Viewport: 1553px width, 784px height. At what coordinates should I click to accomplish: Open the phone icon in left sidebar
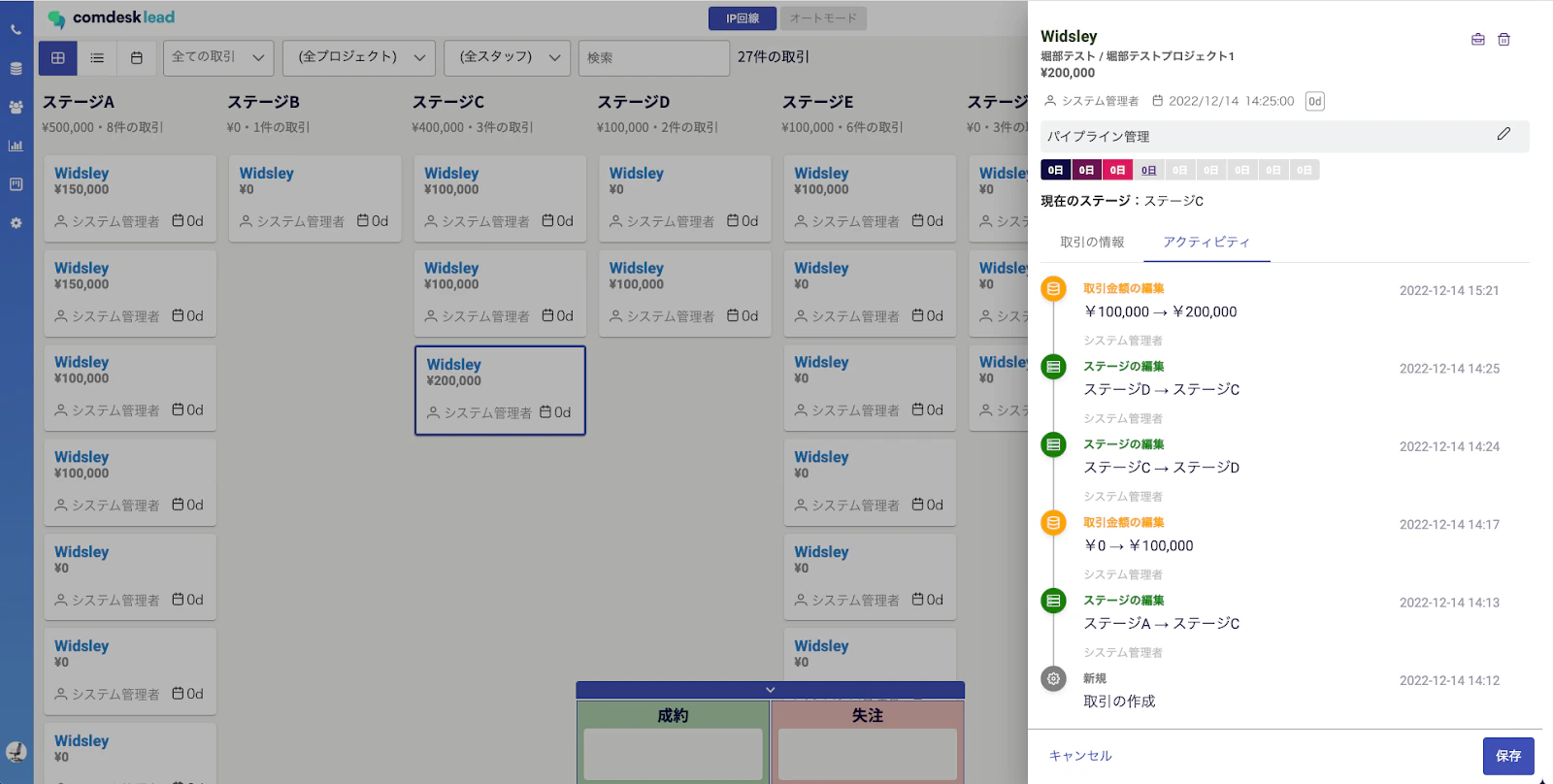tap(16, 30)
